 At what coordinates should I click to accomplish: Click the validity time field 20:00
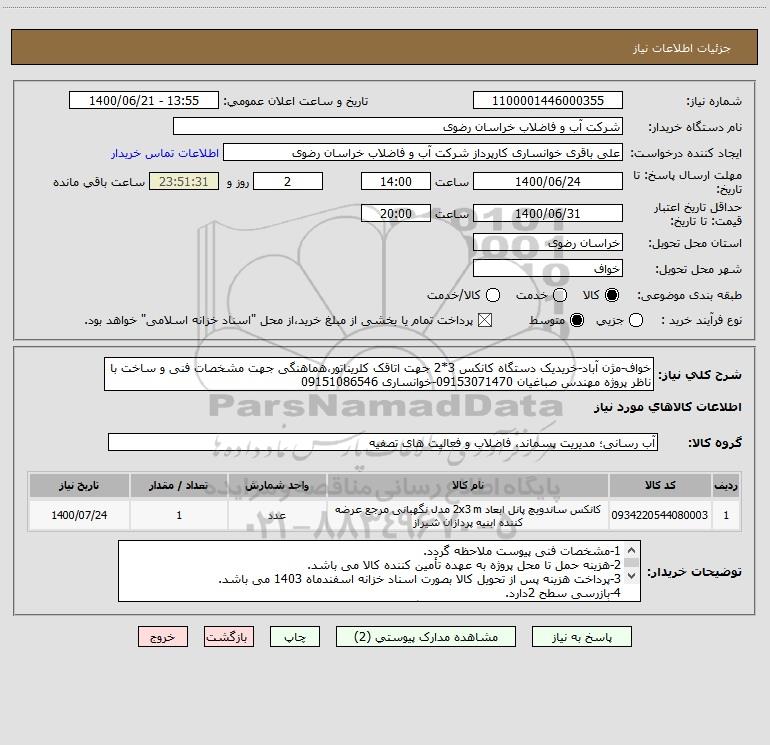click(x=396, y=214)
